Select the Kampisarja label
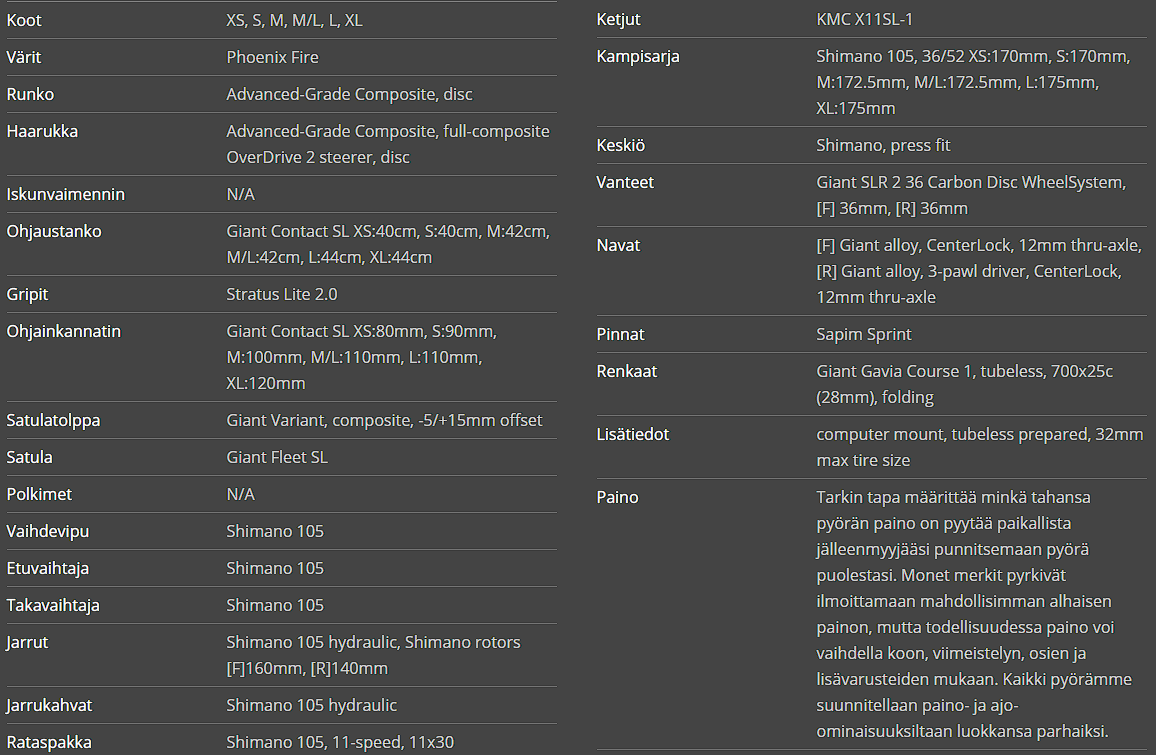The image size is (1156, 755). [x=638, y=56]
